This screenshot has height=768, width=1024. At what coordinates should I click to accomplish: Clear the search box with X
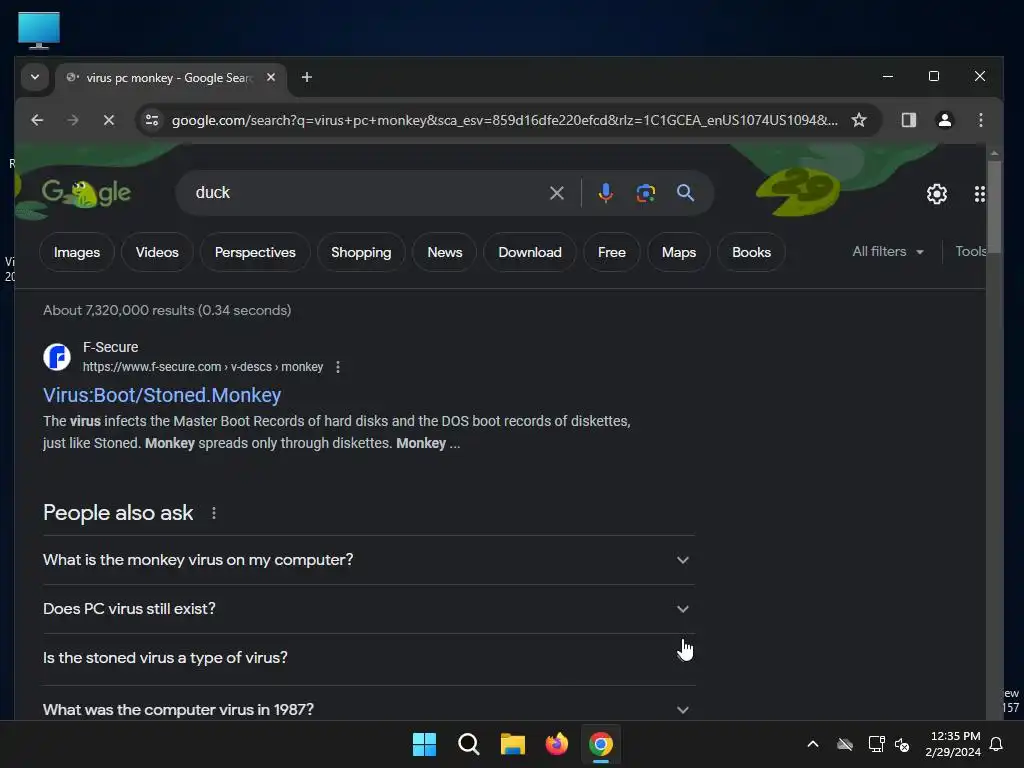(556, 193)
